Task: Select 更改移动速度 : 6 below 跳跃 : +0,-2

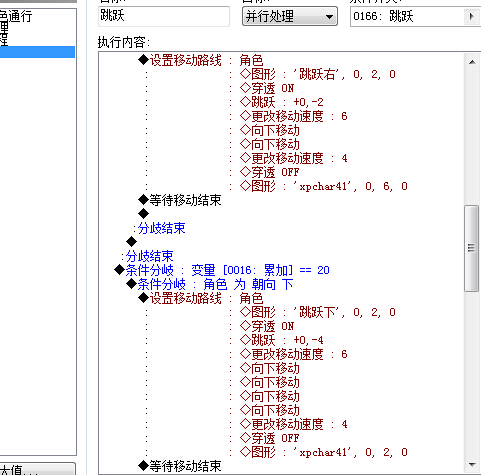Action: [x=294, y=116]
